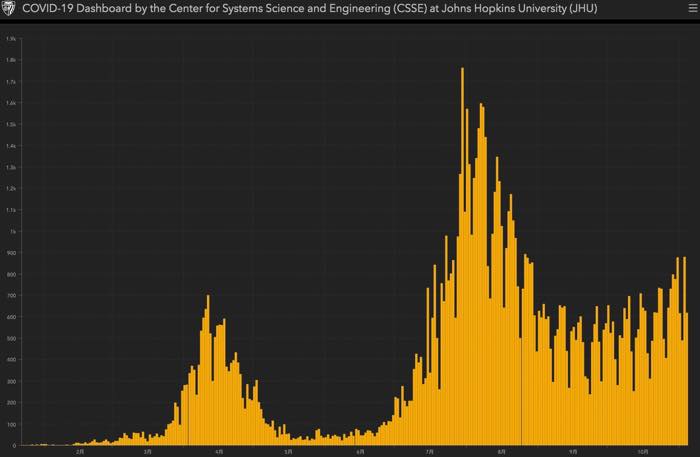700x457 pixels.
Task: Click the '7月' month label on x-axis
Action: click(429, 452)
